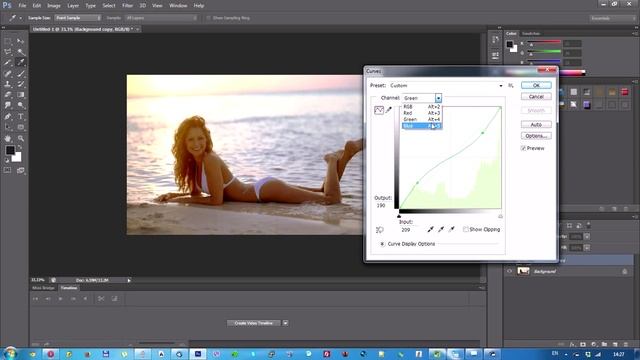
Task: Select the Rectangle shape tool
Action: 20,127
